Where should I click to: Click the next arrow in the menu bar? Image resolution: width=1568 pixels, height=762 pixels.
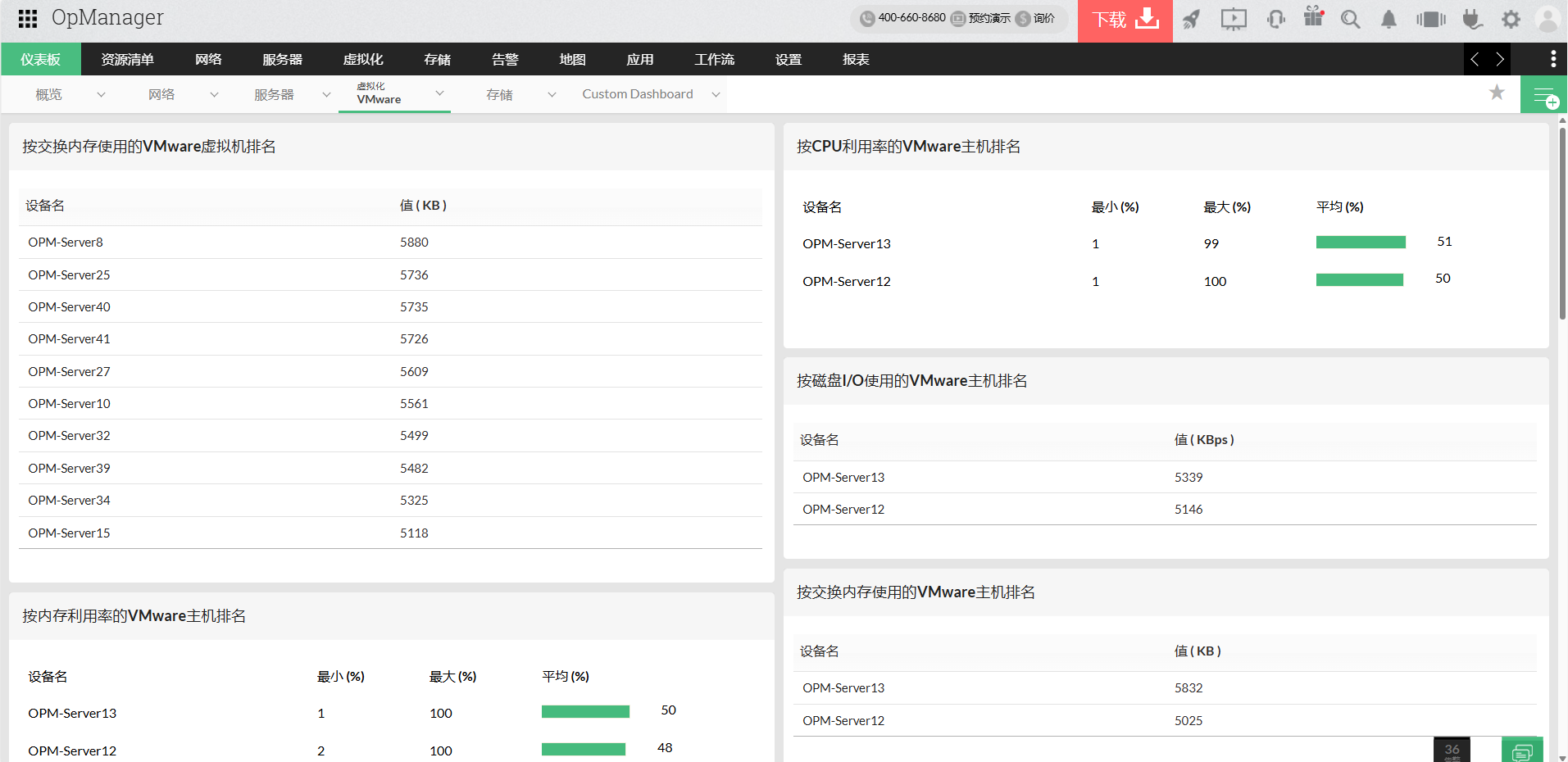click(1500, 59)
